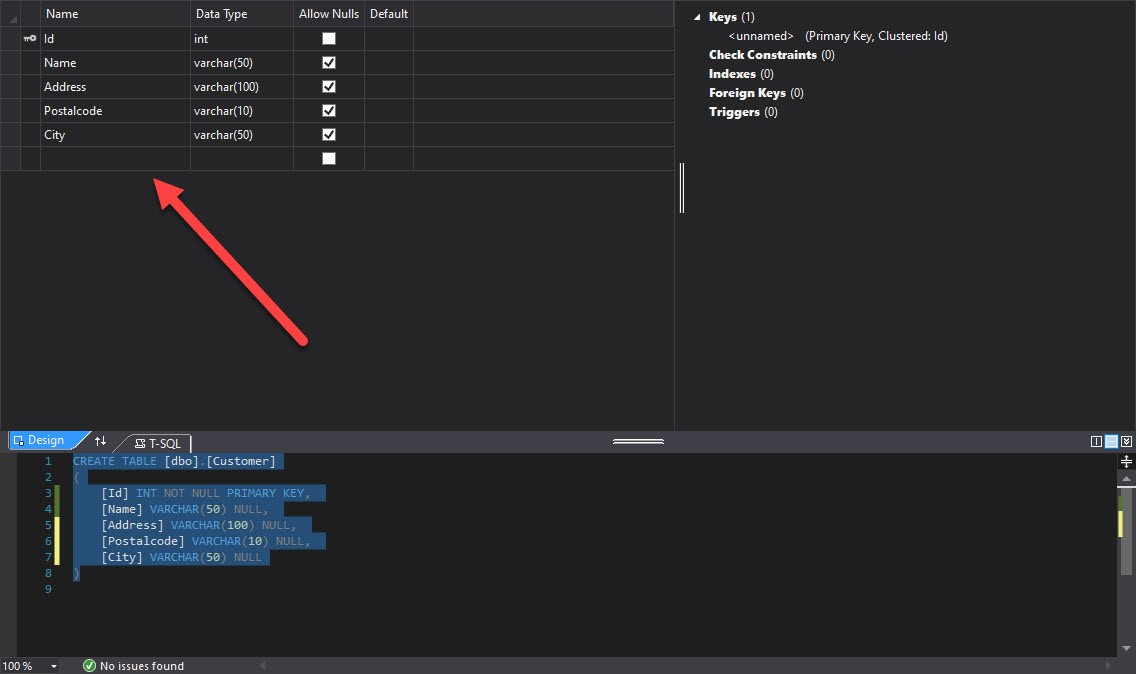Click the collapse pane chevron icon at top right
Image resolution: width=1136 pixels, height=674 pixels.
(x=1126, y=441)
